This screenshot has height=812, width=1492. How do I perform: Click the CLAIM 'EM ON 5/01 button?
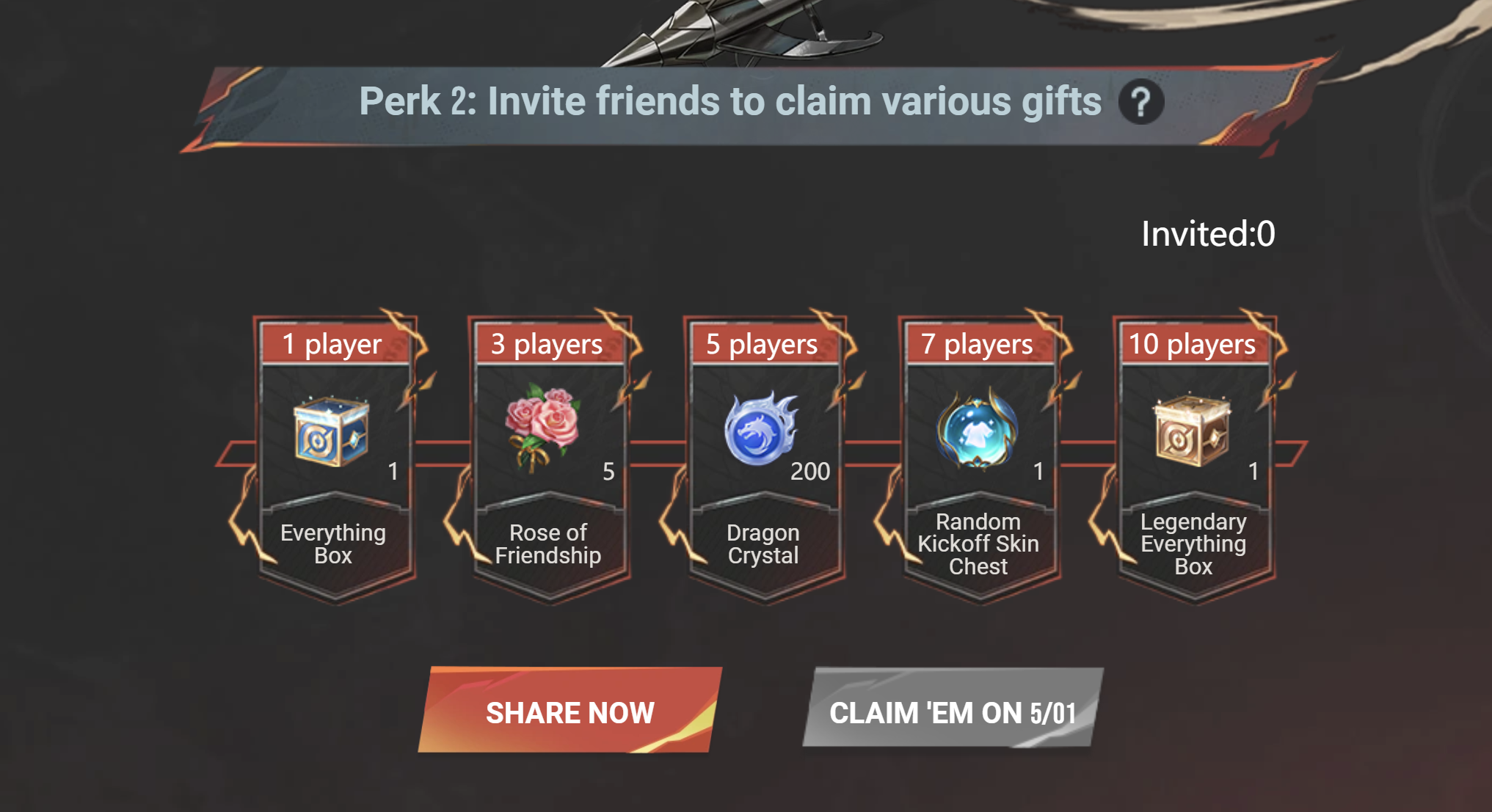coord(953,709)
